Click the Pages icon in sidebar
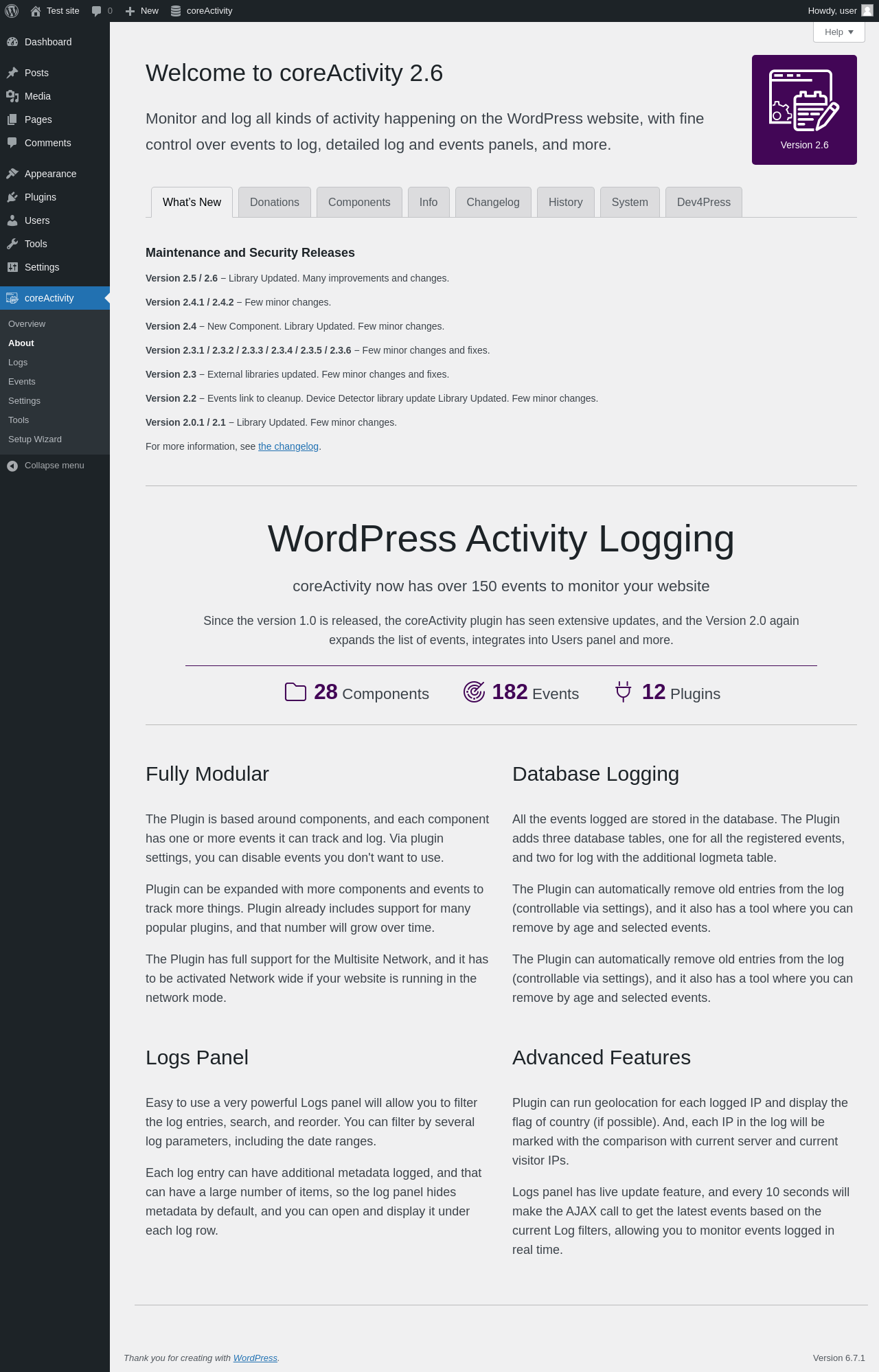879x1372 pixels. (12, 119)
